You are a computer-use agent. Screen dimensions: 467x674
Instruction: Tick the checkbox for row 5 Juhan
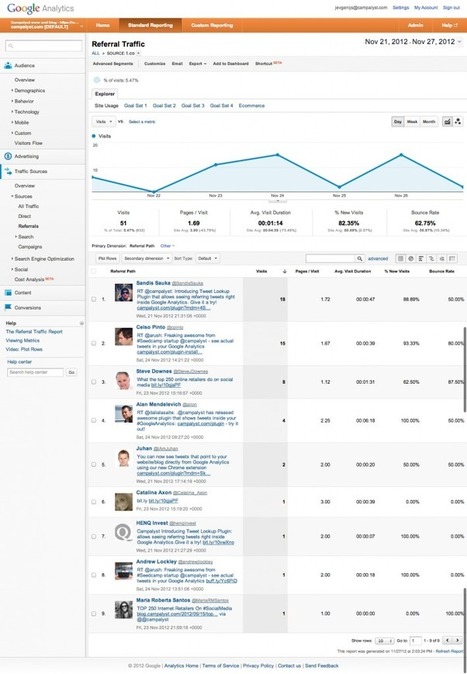[x=94, y=465]
